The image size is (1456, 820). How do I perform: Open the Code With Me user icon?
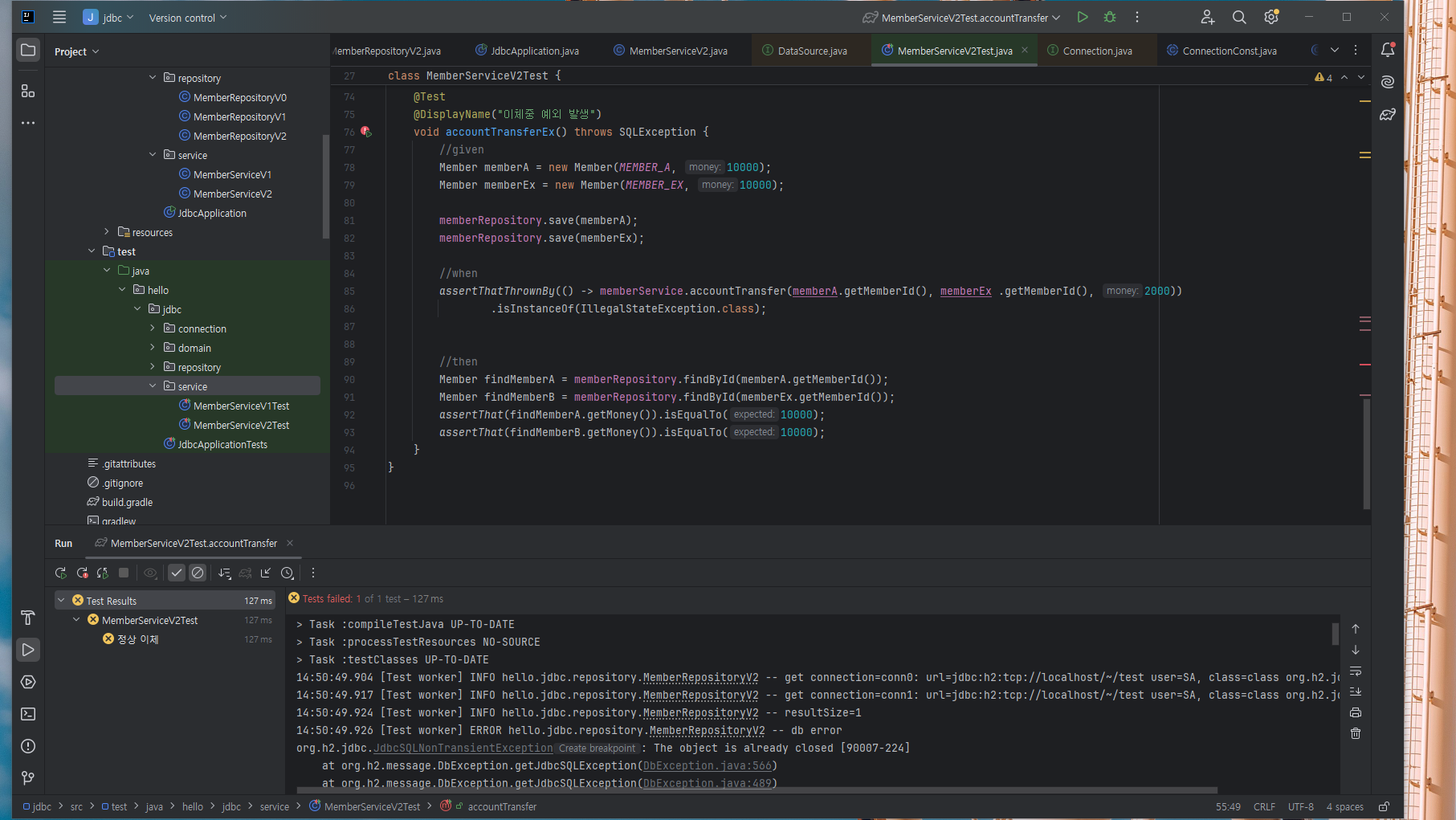pos(1207,17)
